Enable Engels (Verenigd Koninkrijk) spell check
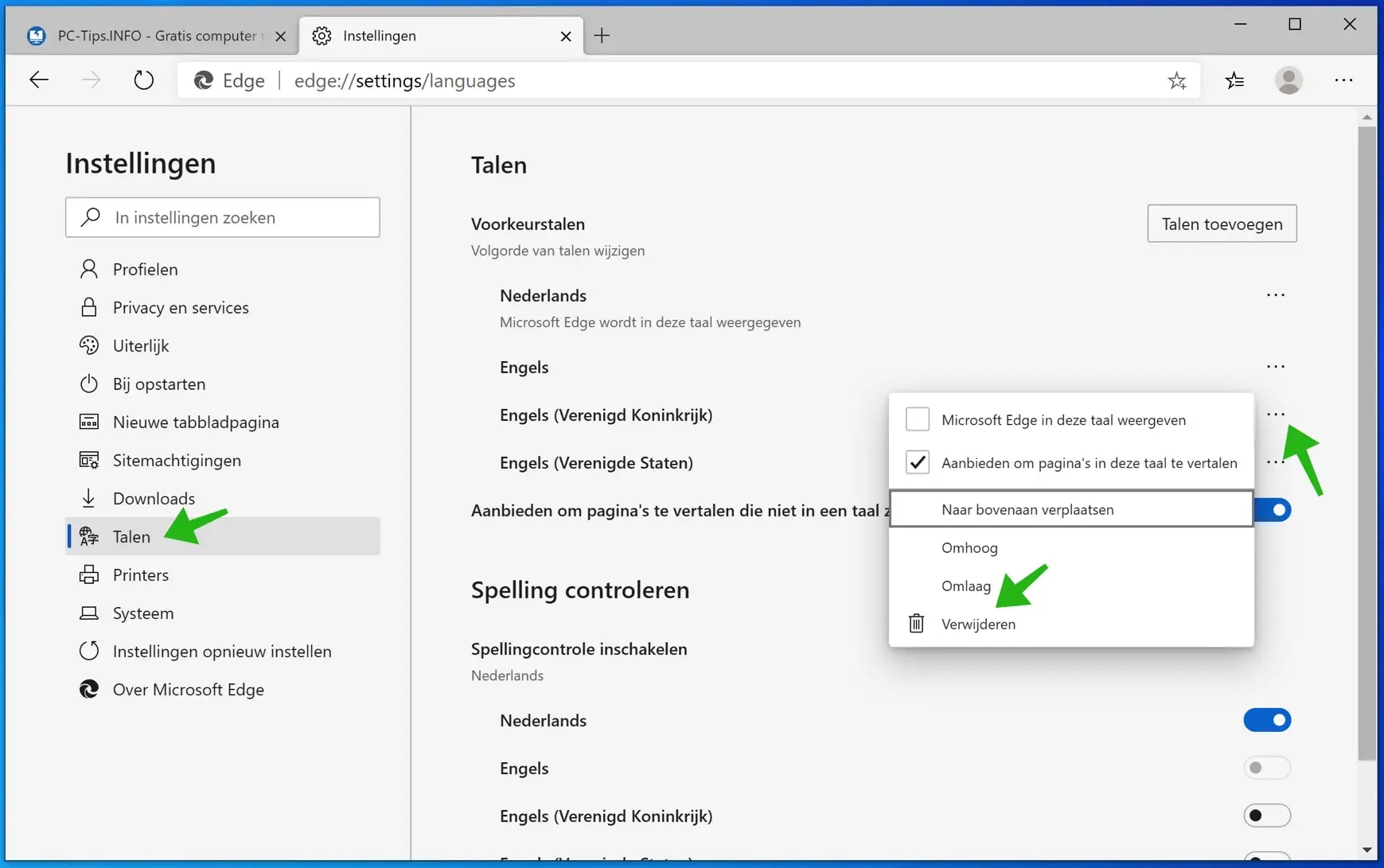This screenshot has height=868, width=1384. tap(1267, 815)
